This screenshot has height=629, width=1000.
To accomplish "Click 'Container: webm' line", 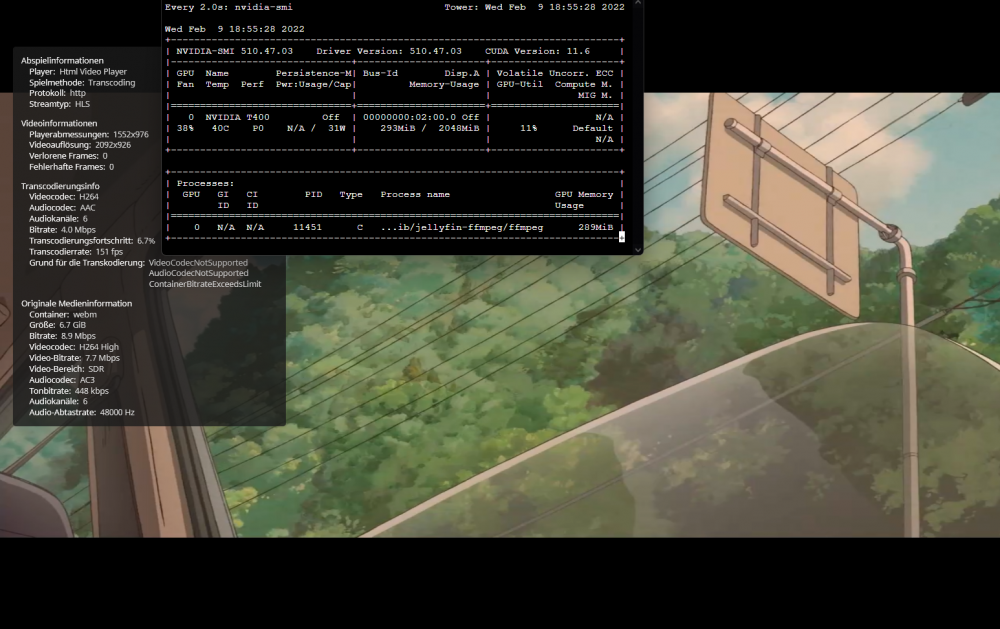I will pyautogui.click(x=62, y=314).
